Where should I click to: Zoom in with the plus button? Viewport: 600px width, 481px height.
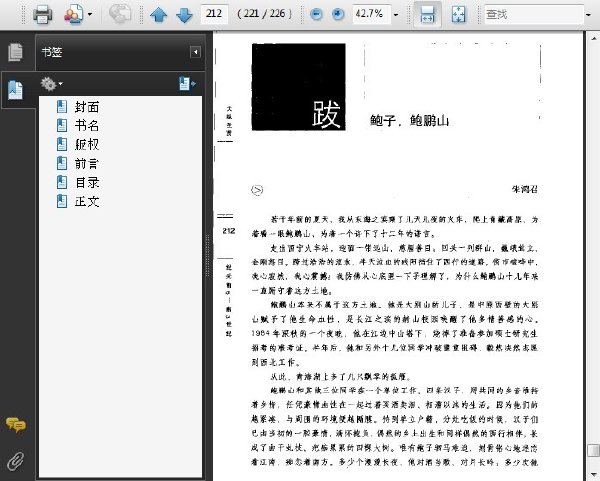point(338,15)
